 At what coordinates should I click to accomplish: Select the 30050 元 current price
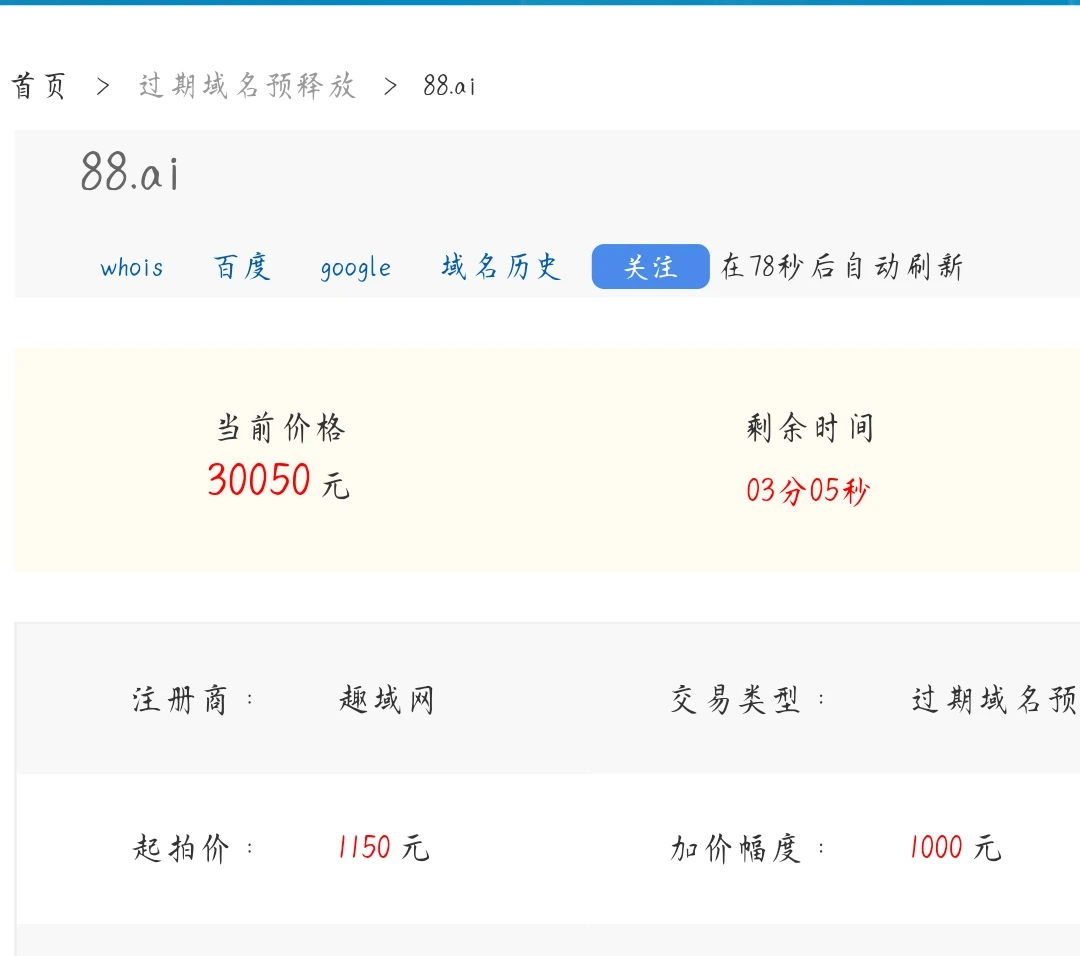coord(278,481)
